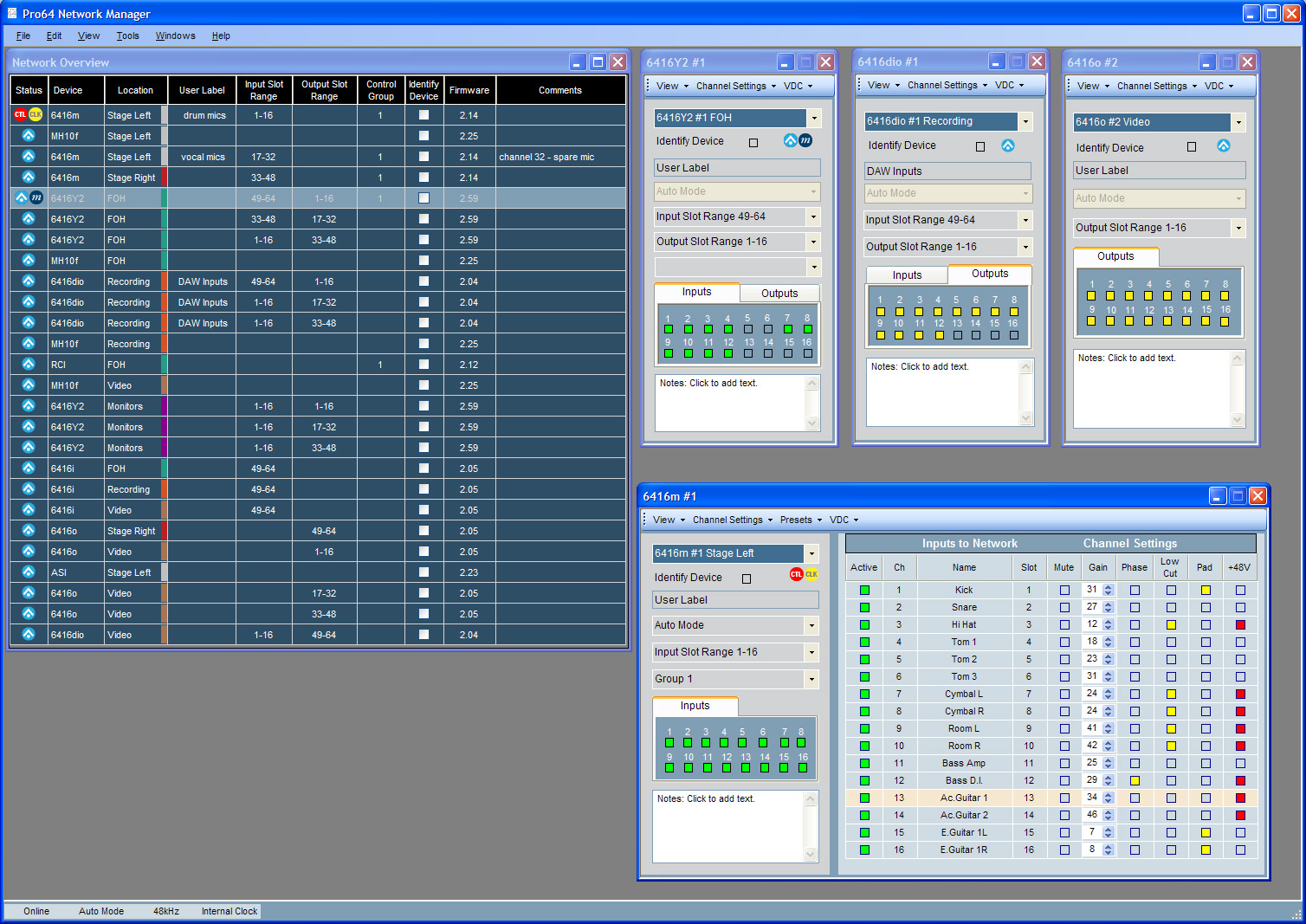Toggle Low Cut on Hi Hat channel

click(1171, 624)
